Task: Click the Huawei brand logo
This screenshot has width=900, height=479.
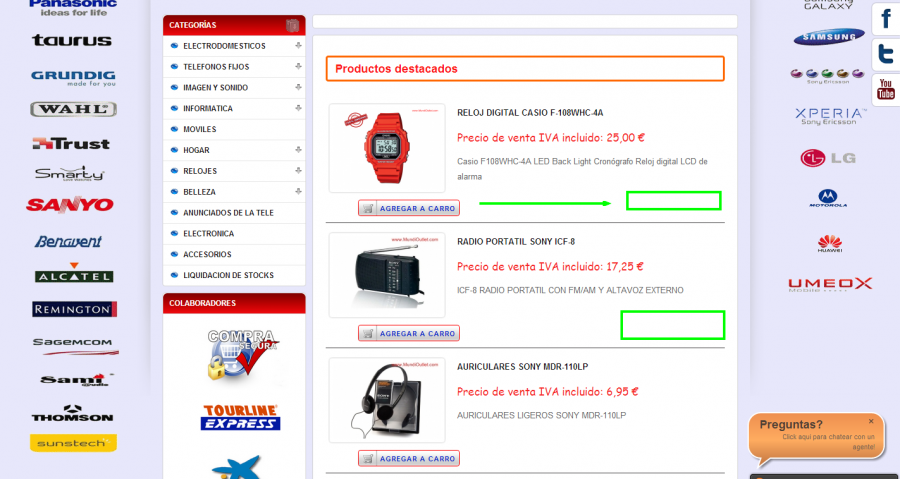Action: [x=830, y=243]
